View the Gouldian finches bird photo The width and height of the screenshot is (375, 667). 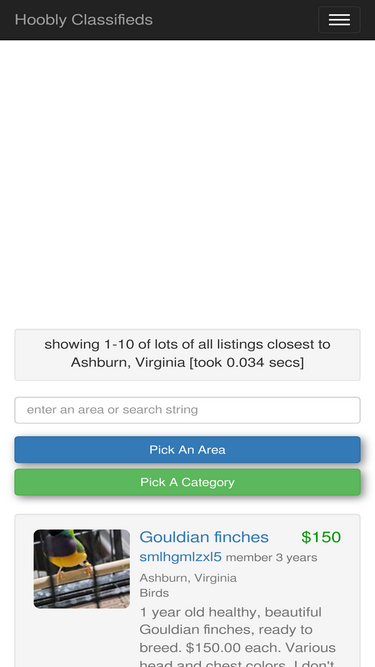(x=82, y=569)
